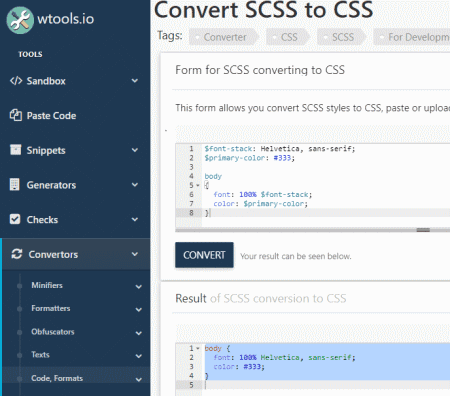Expand the Snippets menu chevron
Image resolution: width=450 pixels, height=396 pixels.
click(135, 150)
